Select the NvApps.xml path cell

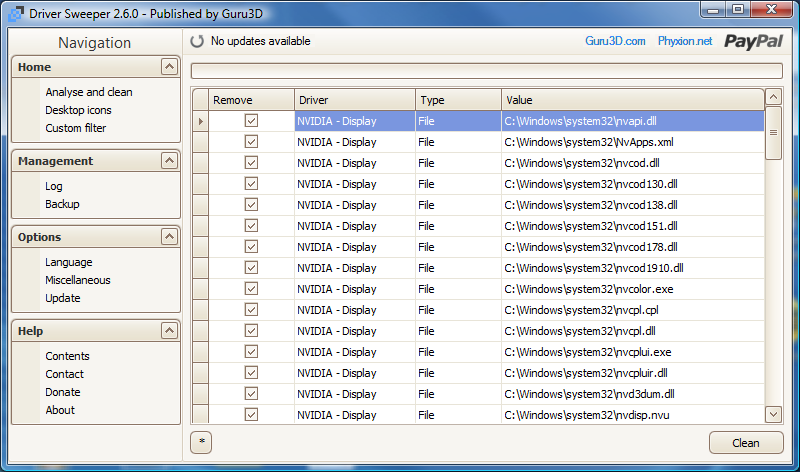(633, 142)
